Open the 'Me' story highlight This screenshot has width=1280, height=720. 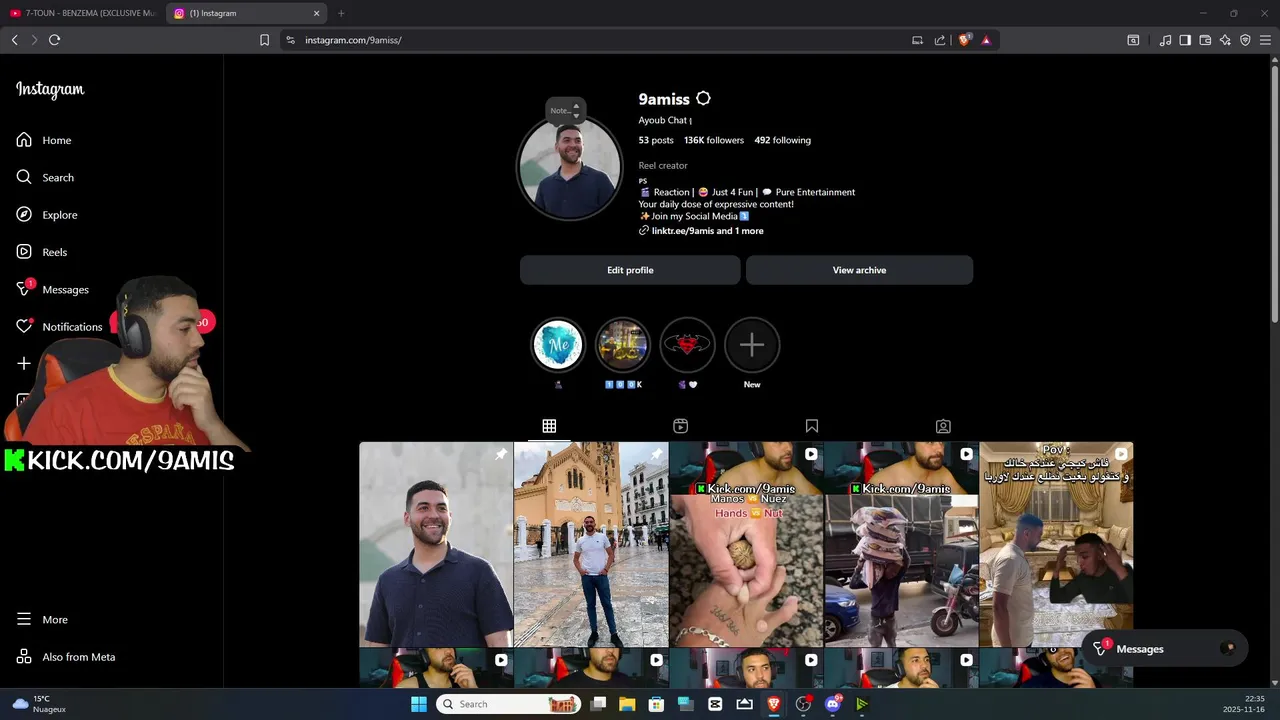(x=558, y=345)
